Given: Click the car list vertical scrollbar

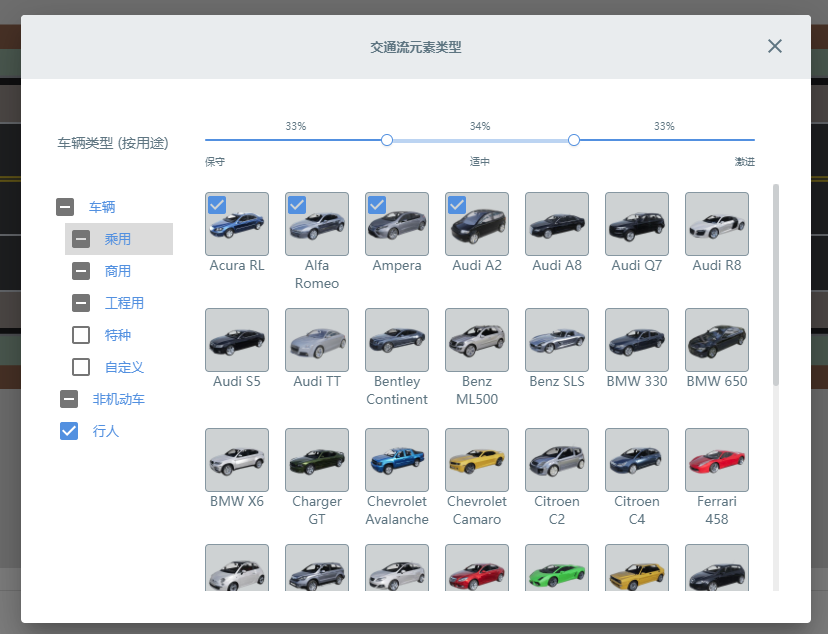Looking at the screenshot, I should tap(776, 285).
